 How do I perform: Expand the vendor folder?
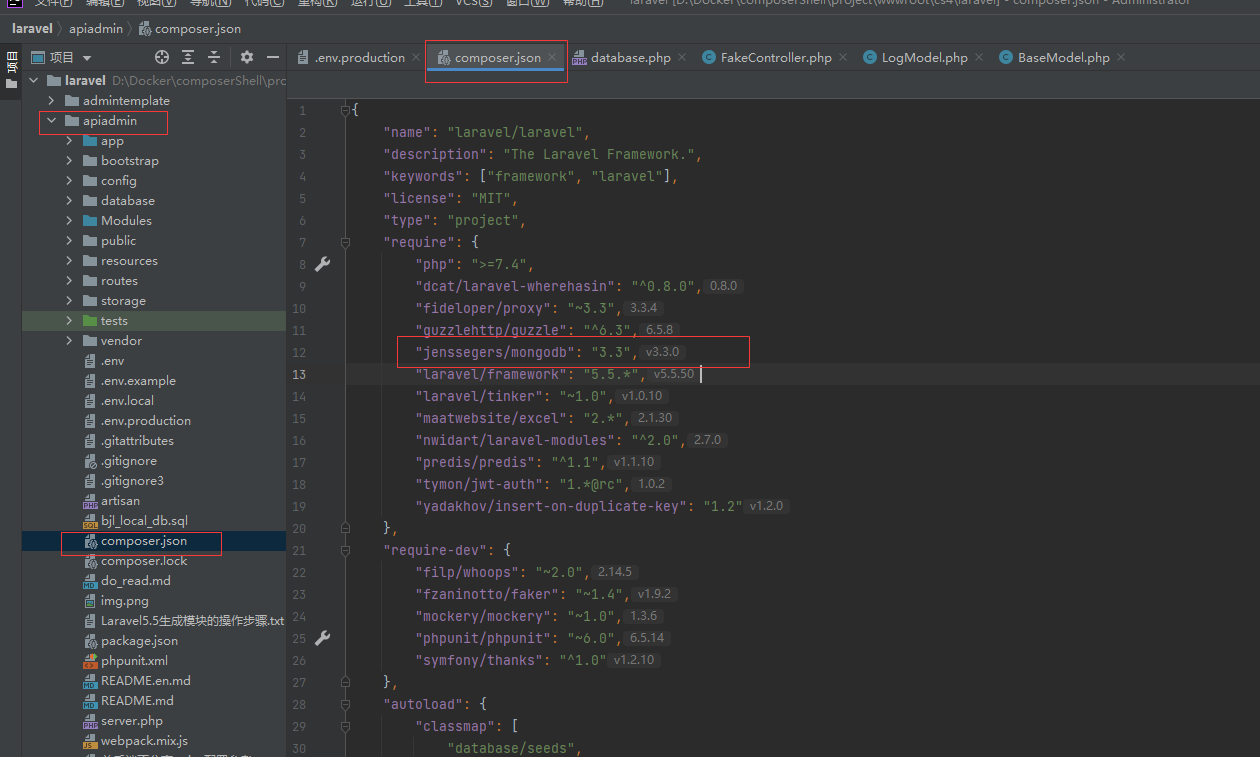69,341
